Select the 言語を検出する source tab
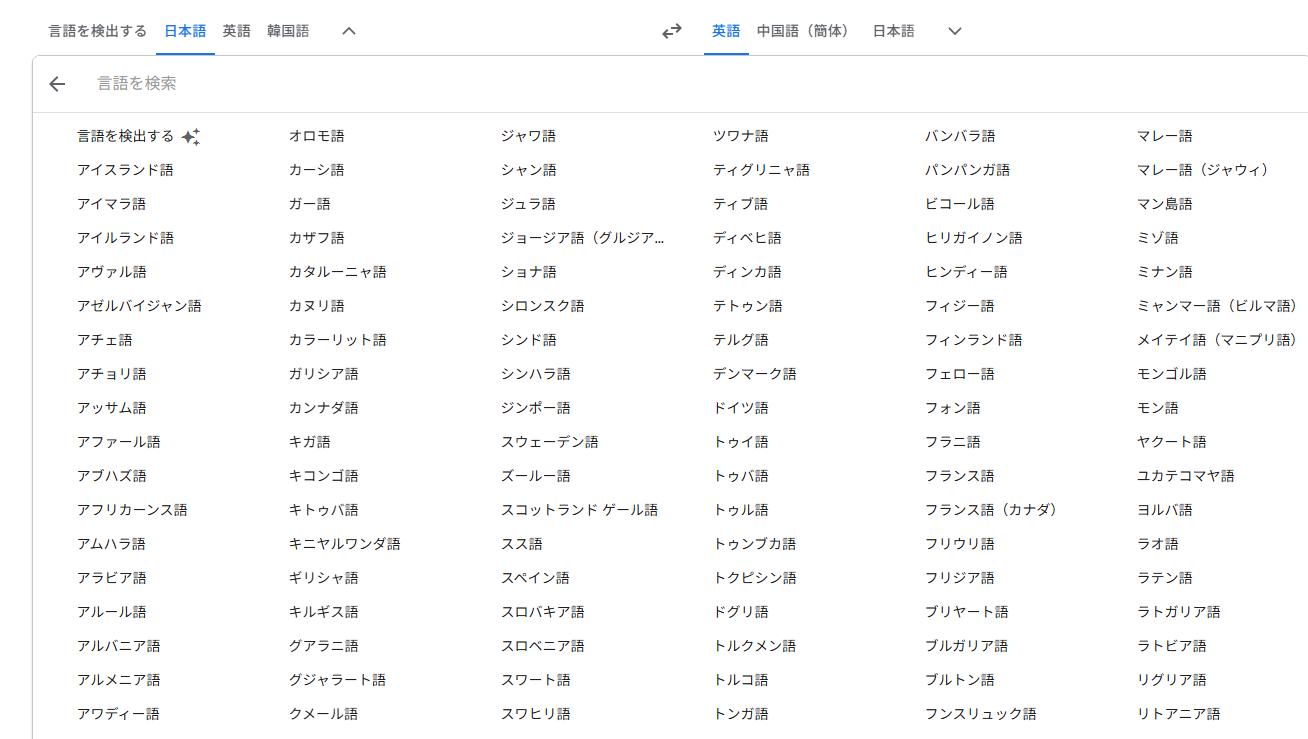The width and height of the screenshot is (1308, 739). [x=98, y=31]
